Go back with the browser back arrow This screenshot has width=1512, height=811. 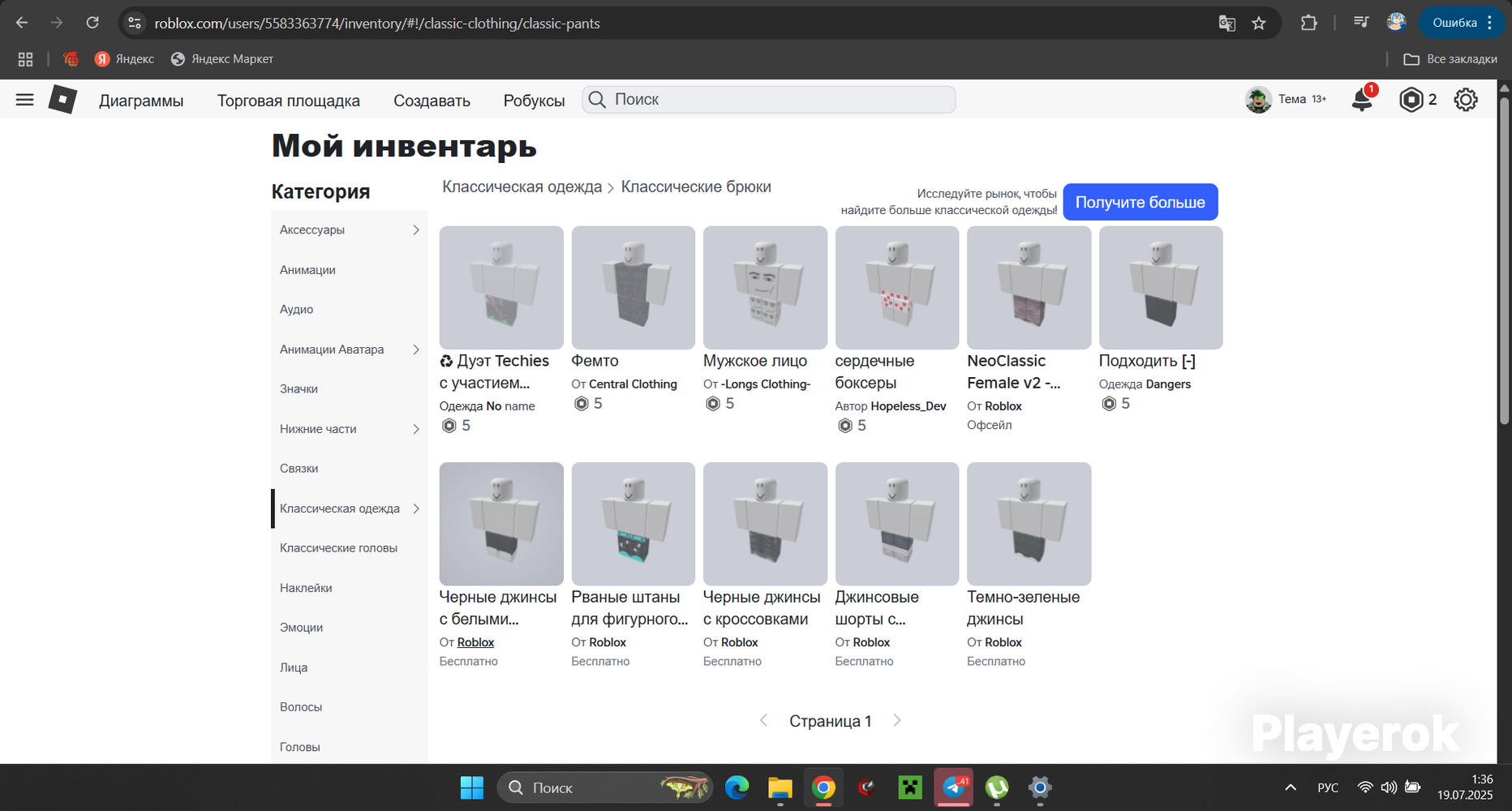pyautogui.click(x=22, y=23)
